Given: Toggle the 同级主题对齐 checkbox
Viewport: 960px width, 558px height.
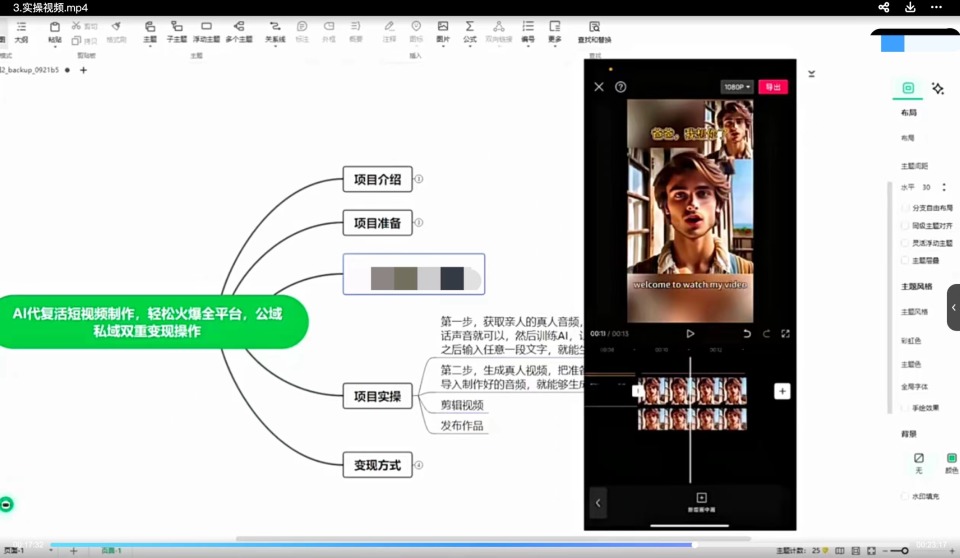Looking at the screenshot, I should [905, 226].
